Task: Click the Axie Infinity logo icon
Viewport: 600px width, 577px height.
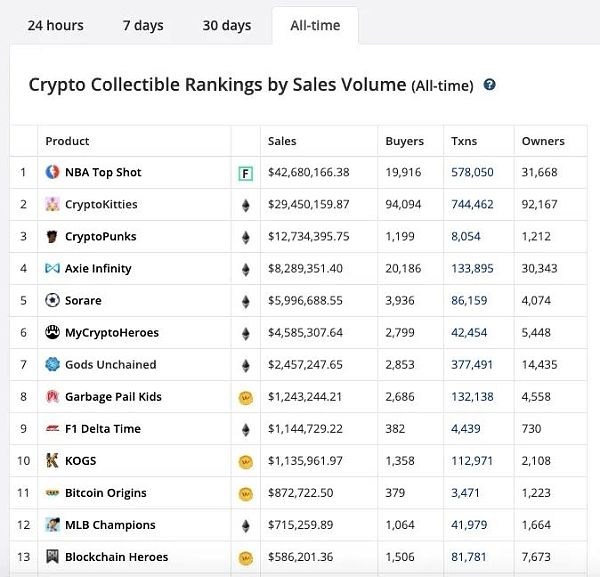Action: (x=53, y=269)
